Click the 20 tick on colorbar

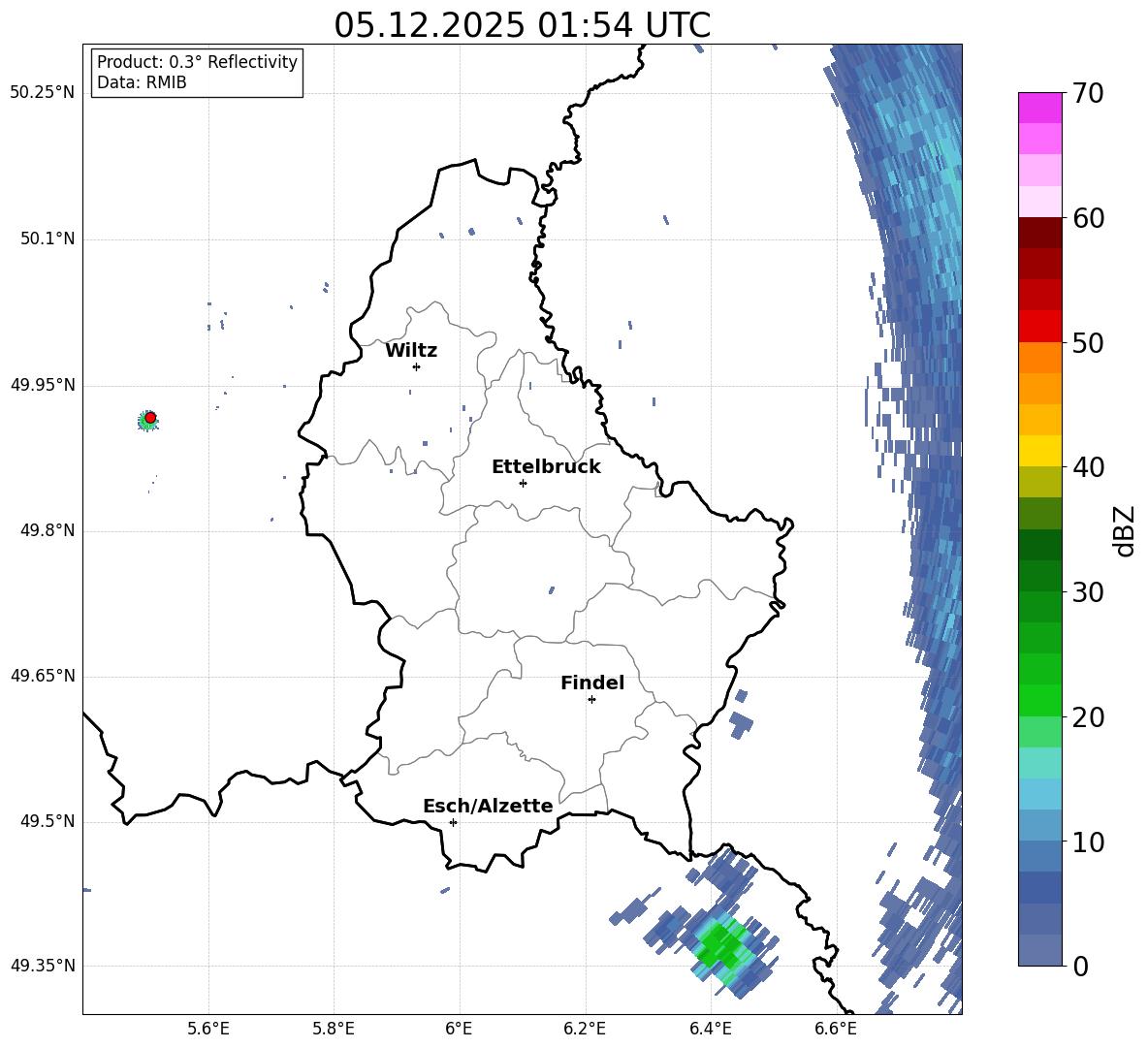click(x=1088, y=717)
